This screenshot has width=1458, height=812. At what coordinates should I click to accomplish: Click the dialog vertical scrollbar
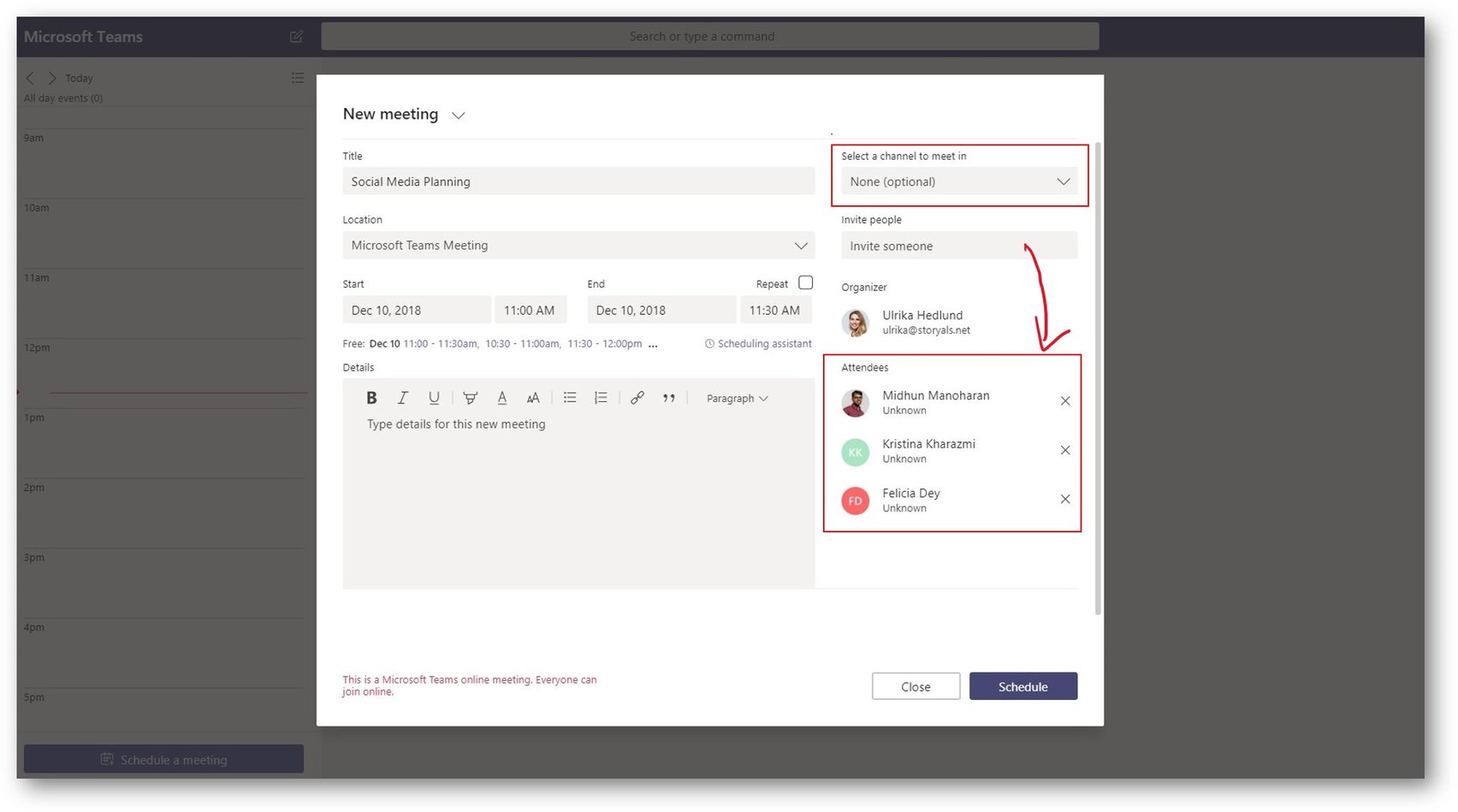pyautogui.click(x=1098, y=378)
